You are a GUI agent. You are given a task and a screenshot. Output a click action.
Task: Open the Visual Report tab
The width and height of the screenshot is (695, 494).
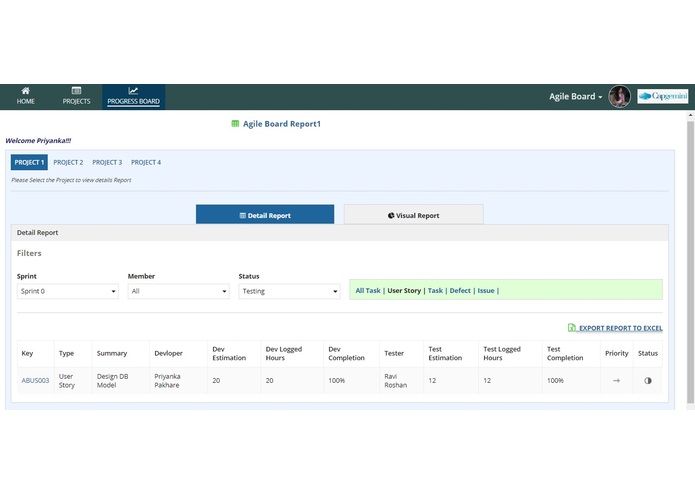414,214
